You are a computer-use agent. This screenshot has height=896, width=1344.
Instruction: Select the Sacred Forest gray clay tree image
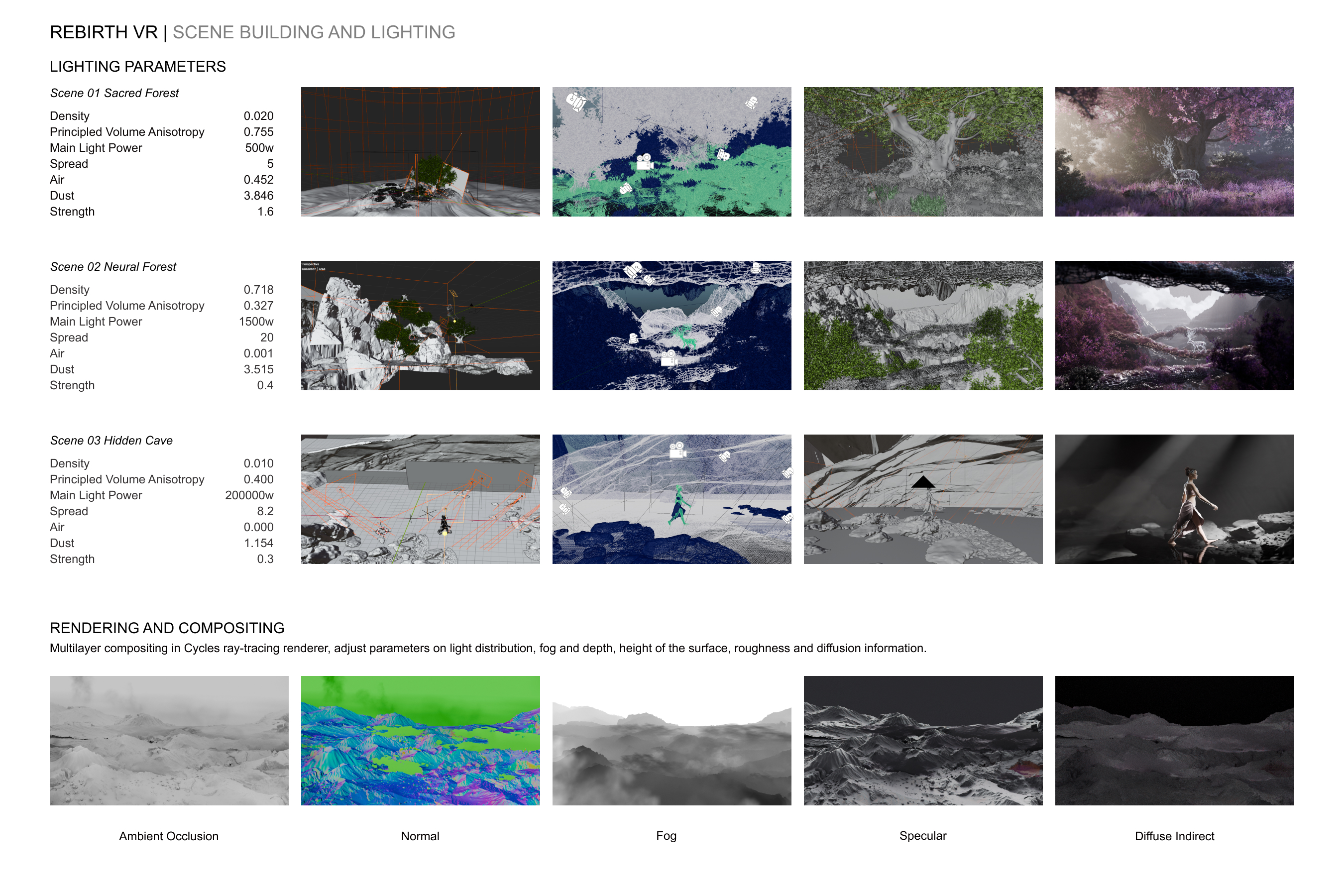click(x=923, y=151)
